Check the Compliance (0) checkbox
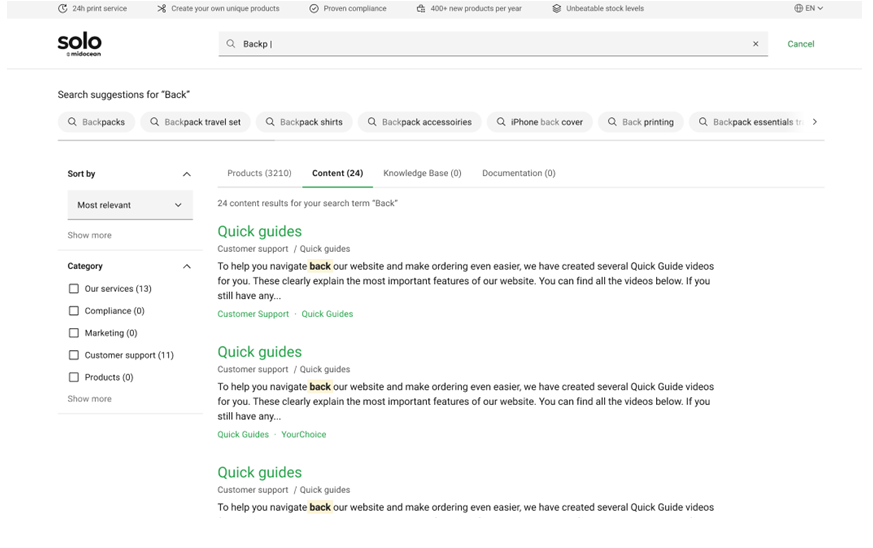This screenshot has height=548, width=873. (73, 311)
